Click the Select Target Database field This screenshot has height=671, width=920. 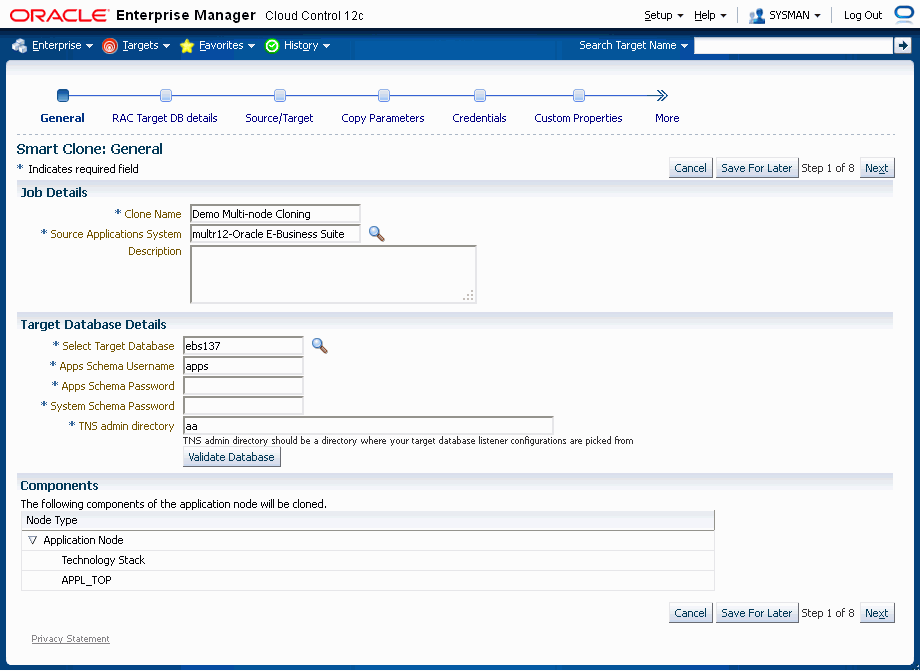click(243, 346)
